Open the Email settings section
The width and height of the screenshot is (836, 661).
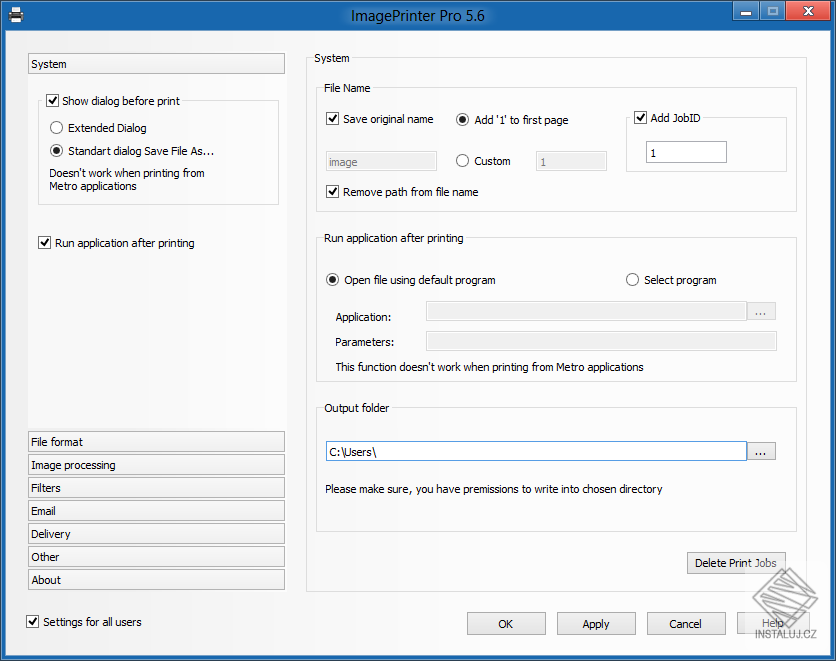pos(157,511)
